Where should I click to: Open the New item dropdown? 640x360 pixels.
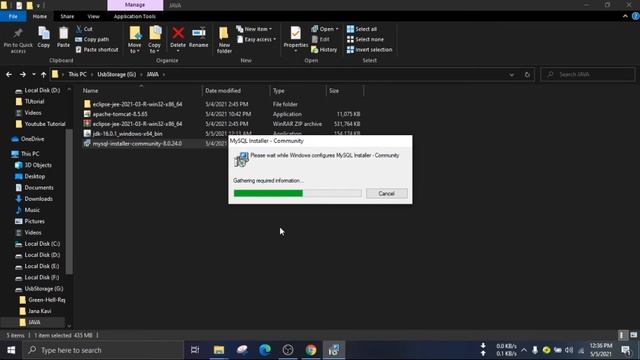click(254, 29)
